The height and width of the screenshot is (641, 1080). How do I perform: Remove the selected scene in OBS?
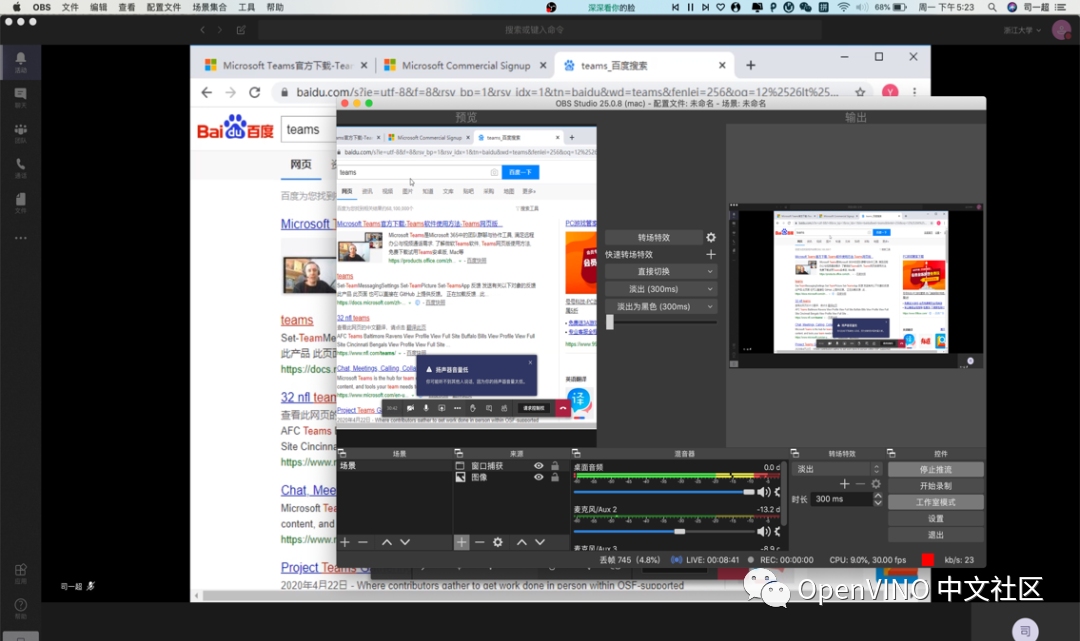363,543
